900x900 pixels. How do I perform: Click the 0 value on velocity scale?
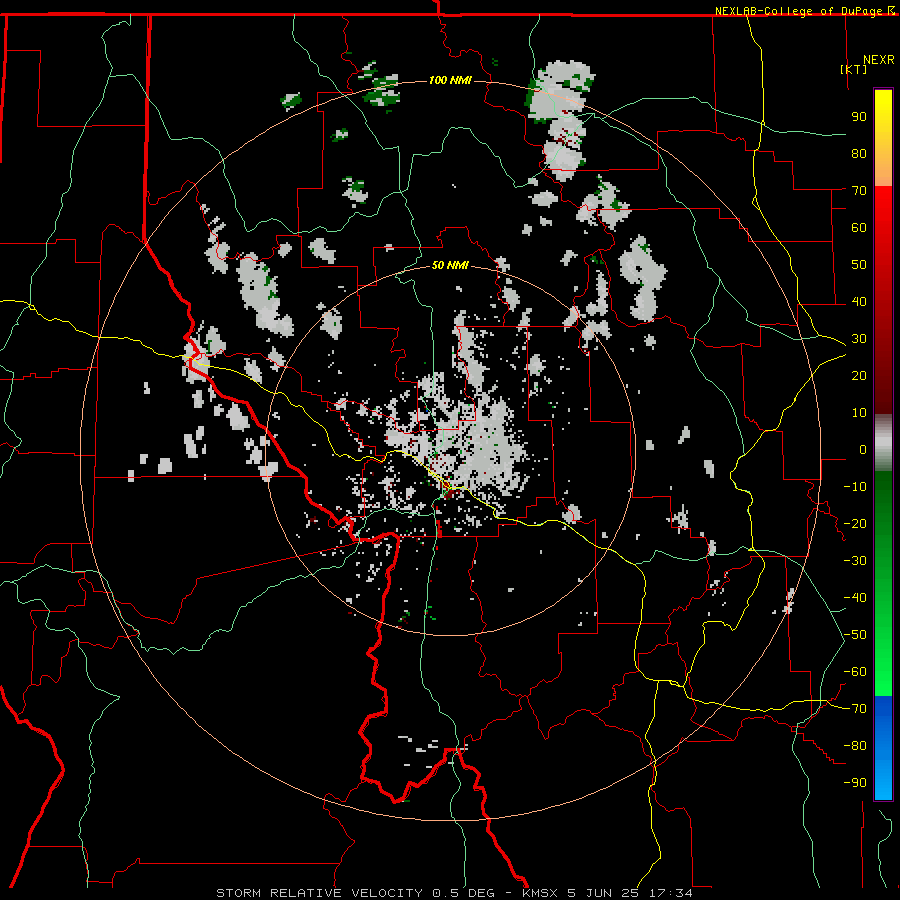(863, 450)
